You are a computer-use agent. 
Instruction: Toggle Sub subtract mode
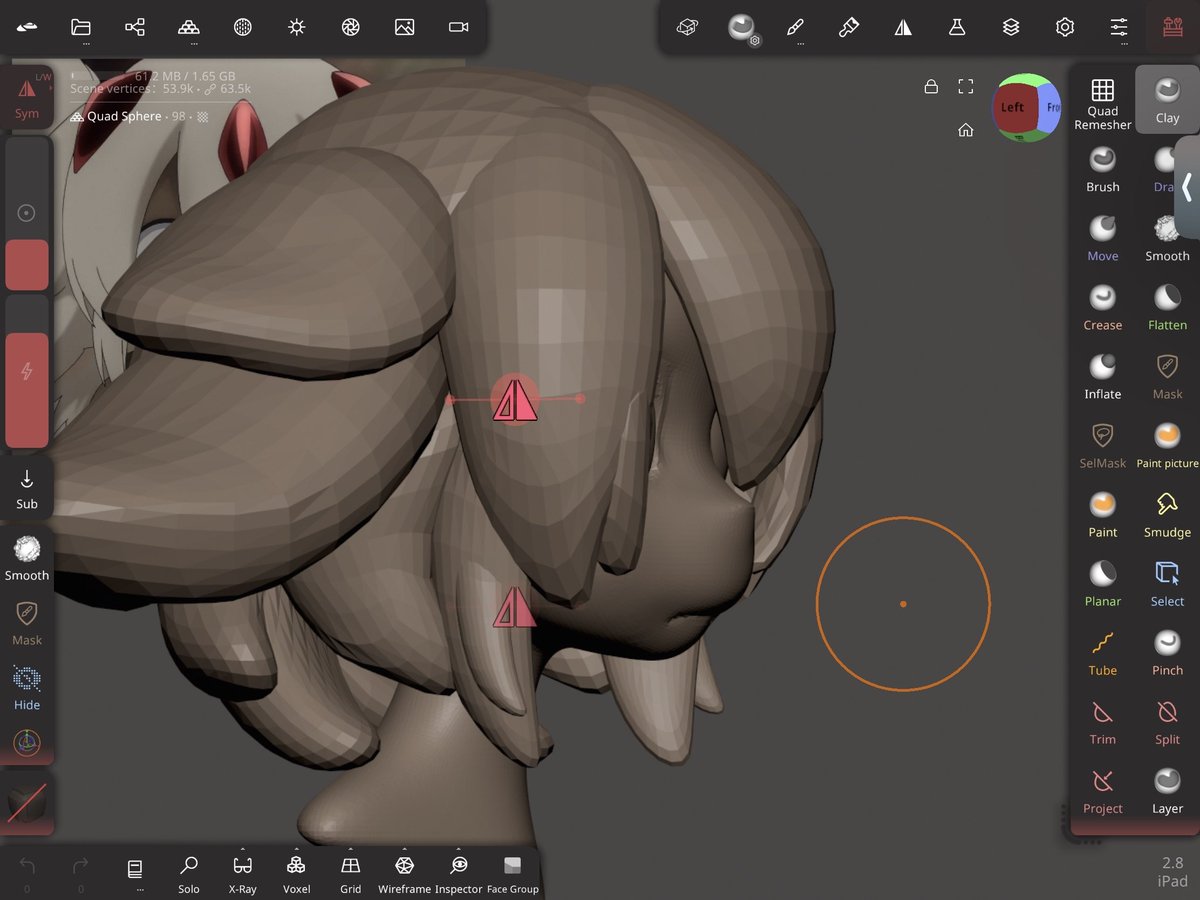[27, 489]
